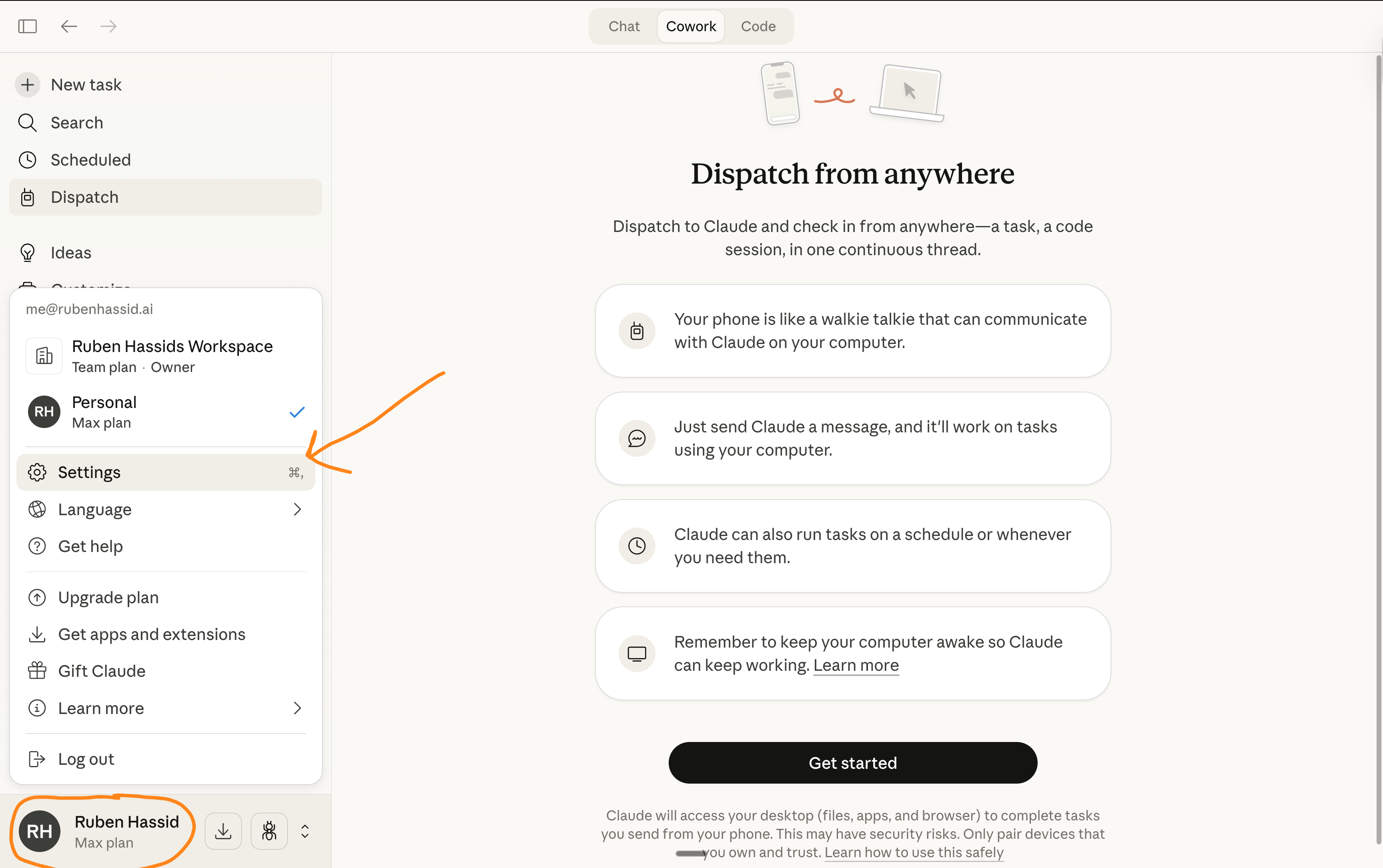Toggle account menu via up-down chevron
The height and width of the screenshot is (868, 1383).
305,831
